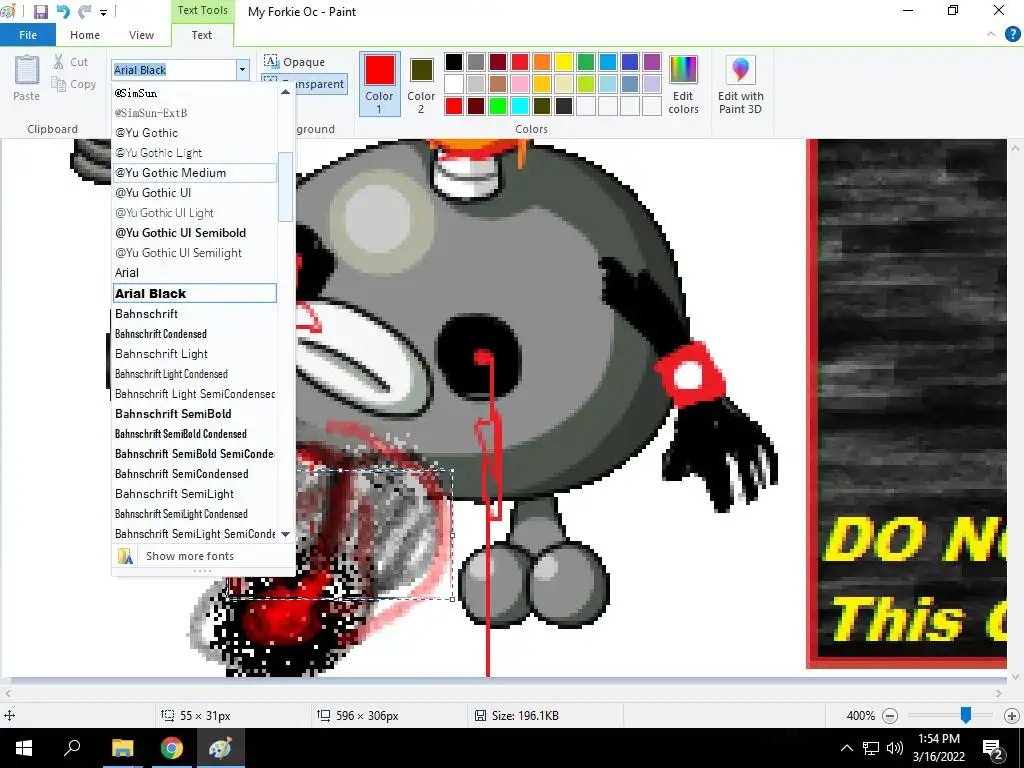The width and height of the screenshot is (1024, 768).
Task: Click the Copy button
Action: (74, 84)
